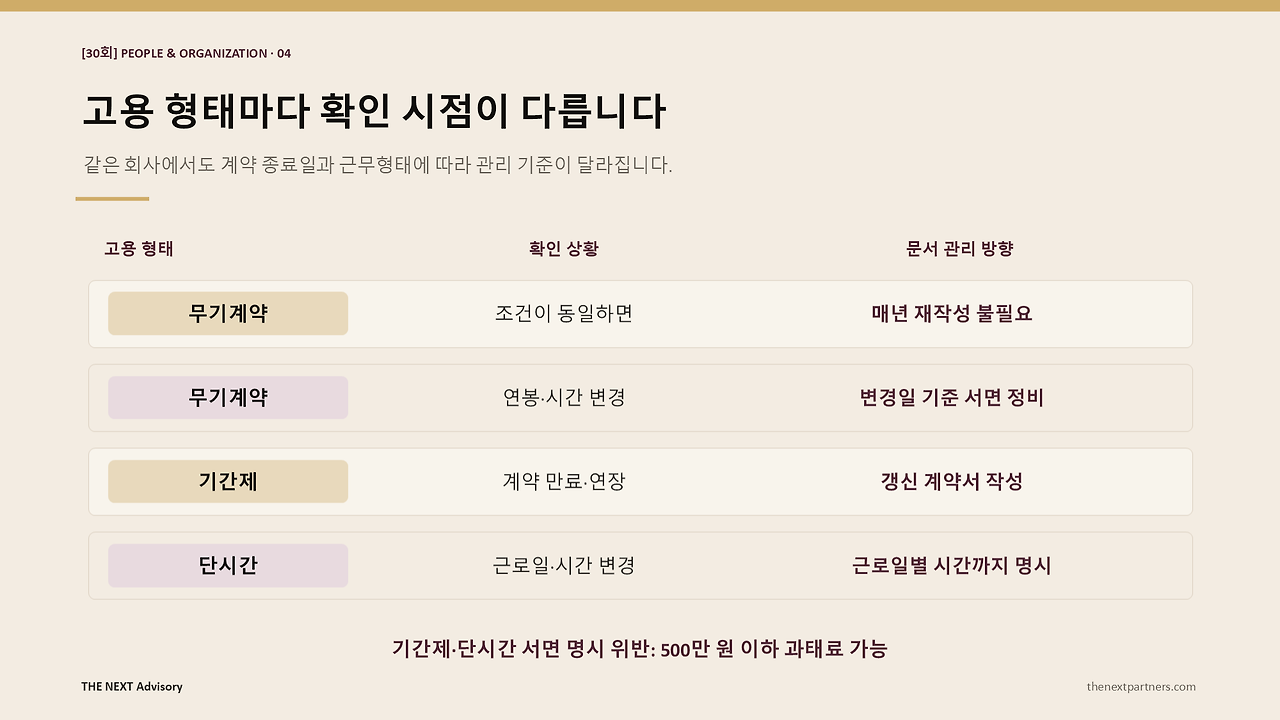1280x720 pixels.
Task: Open the thenextpartners.com link
Action: (x=1141, y=686)
